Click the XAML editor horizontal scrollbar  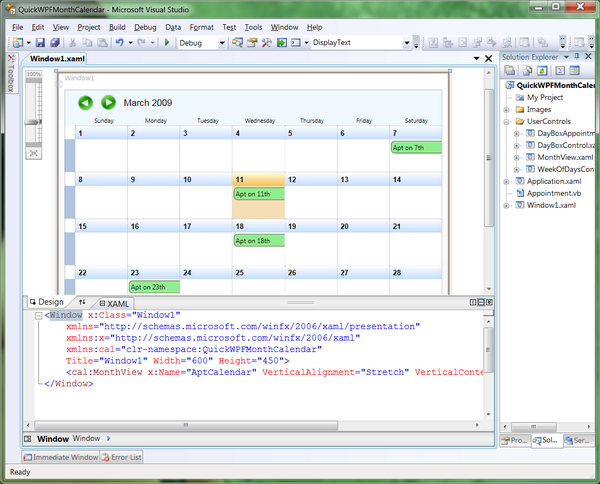pos(186,425)
